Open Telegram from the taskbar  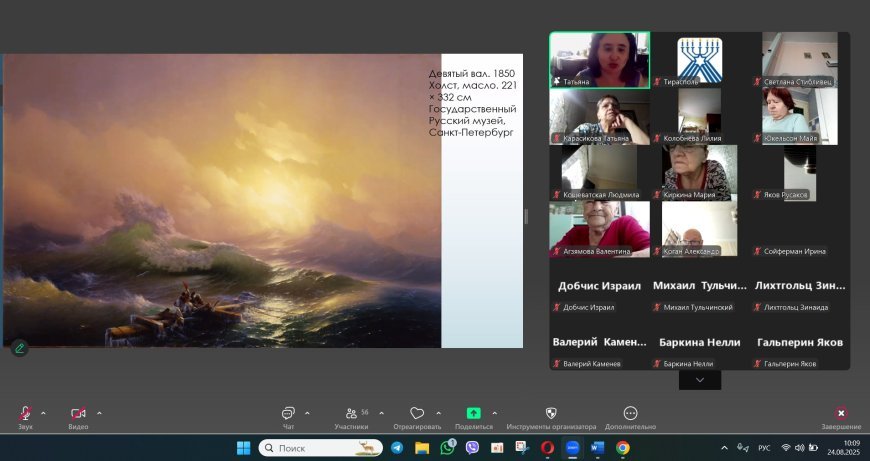tap(397, 448)
